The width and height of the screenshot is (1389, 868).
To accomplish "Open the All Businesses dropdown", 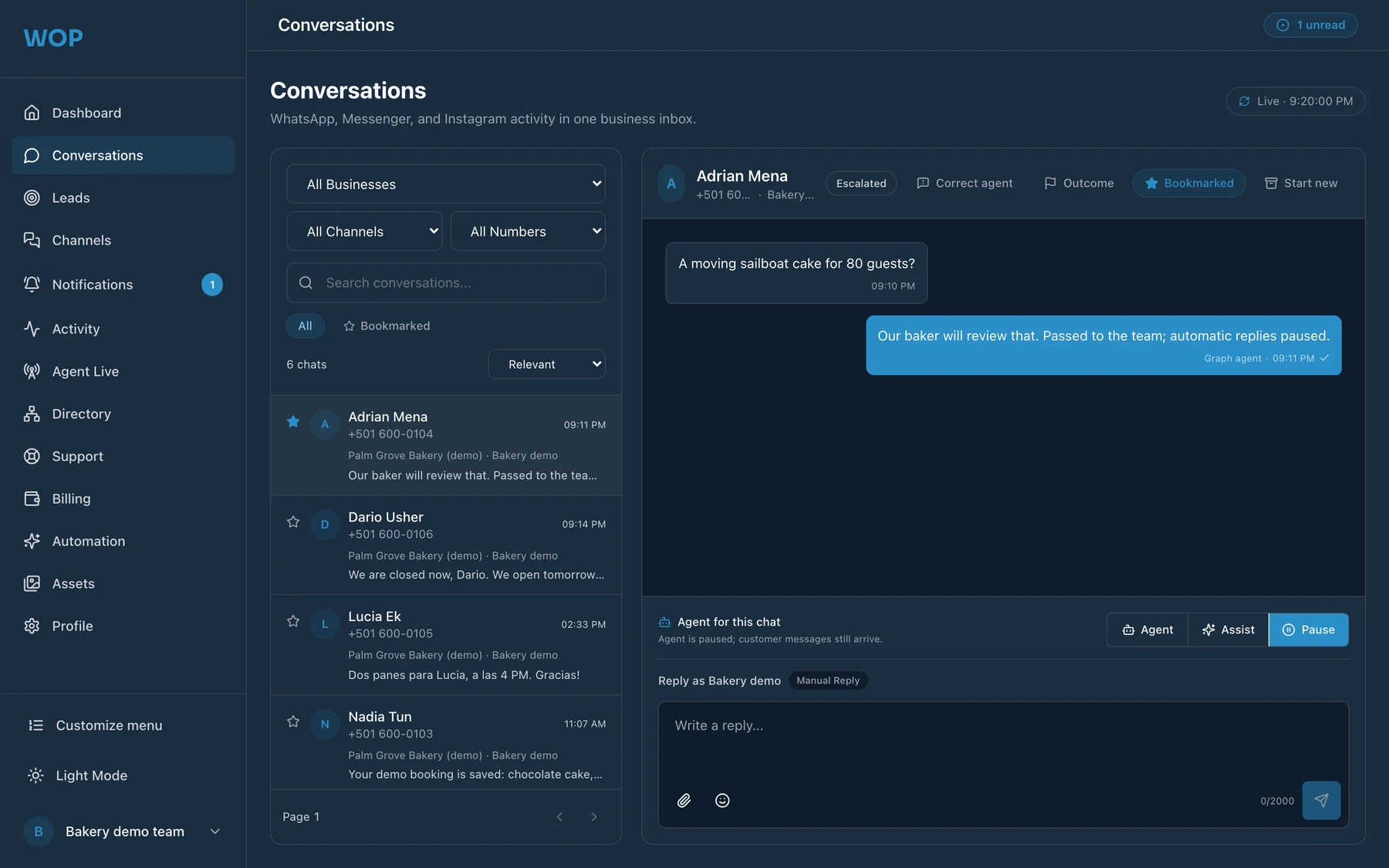I will coord(446,184).
